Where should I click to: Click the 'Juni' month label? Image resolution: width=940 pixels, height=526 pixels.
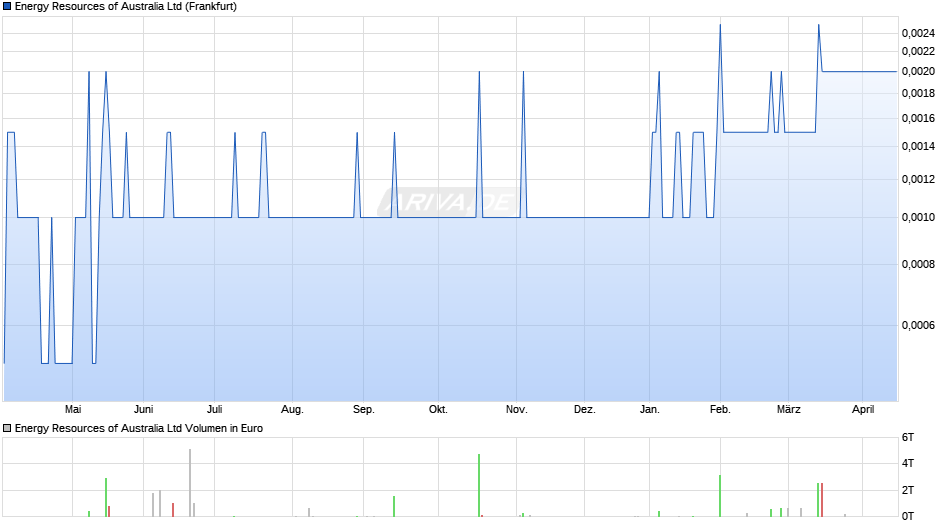[x=143, y=409]
